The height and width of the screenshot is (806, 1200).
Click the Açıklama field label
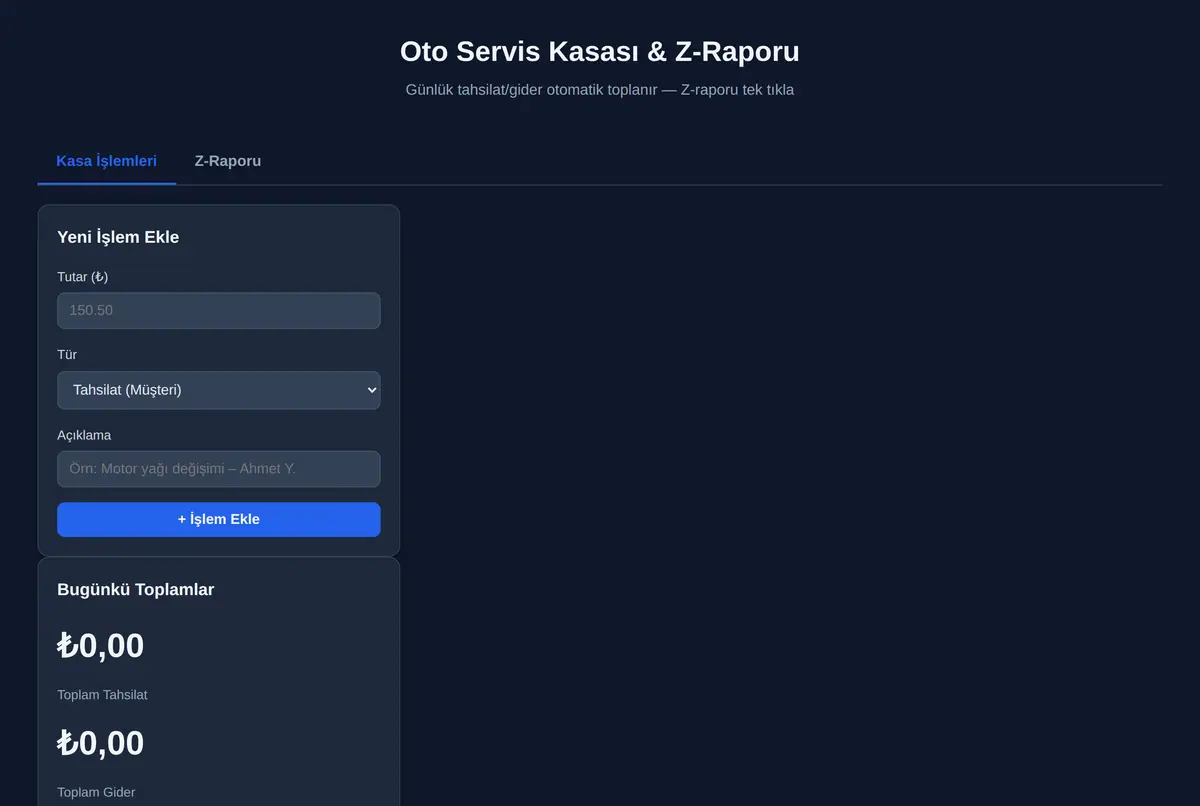click(84, 435)
